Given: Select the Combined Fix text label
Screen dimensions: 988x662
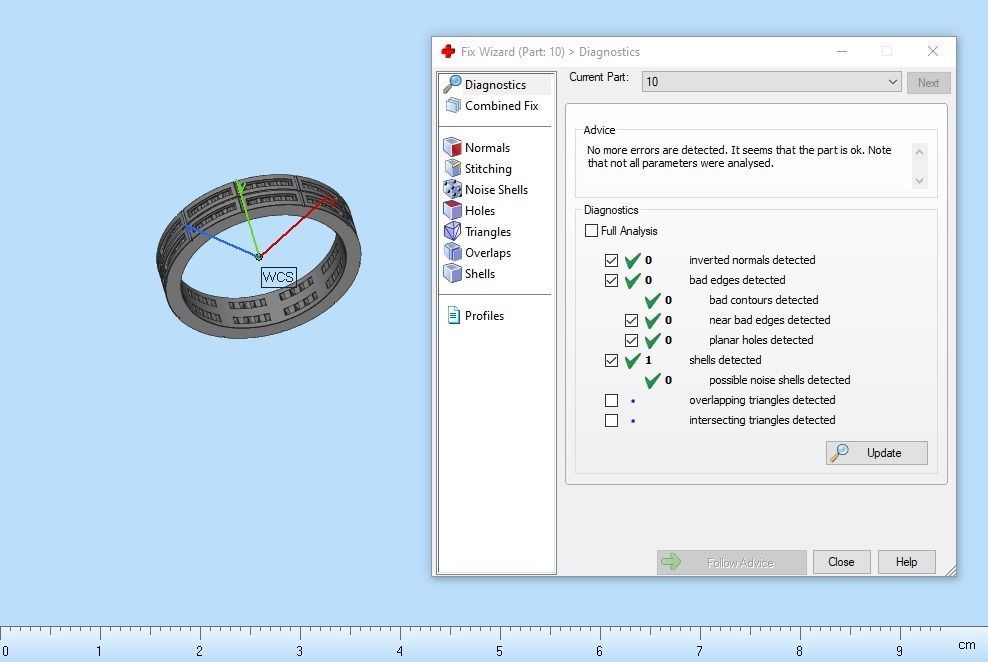Looking at the screenshot, I should click(x=502, y=106).
